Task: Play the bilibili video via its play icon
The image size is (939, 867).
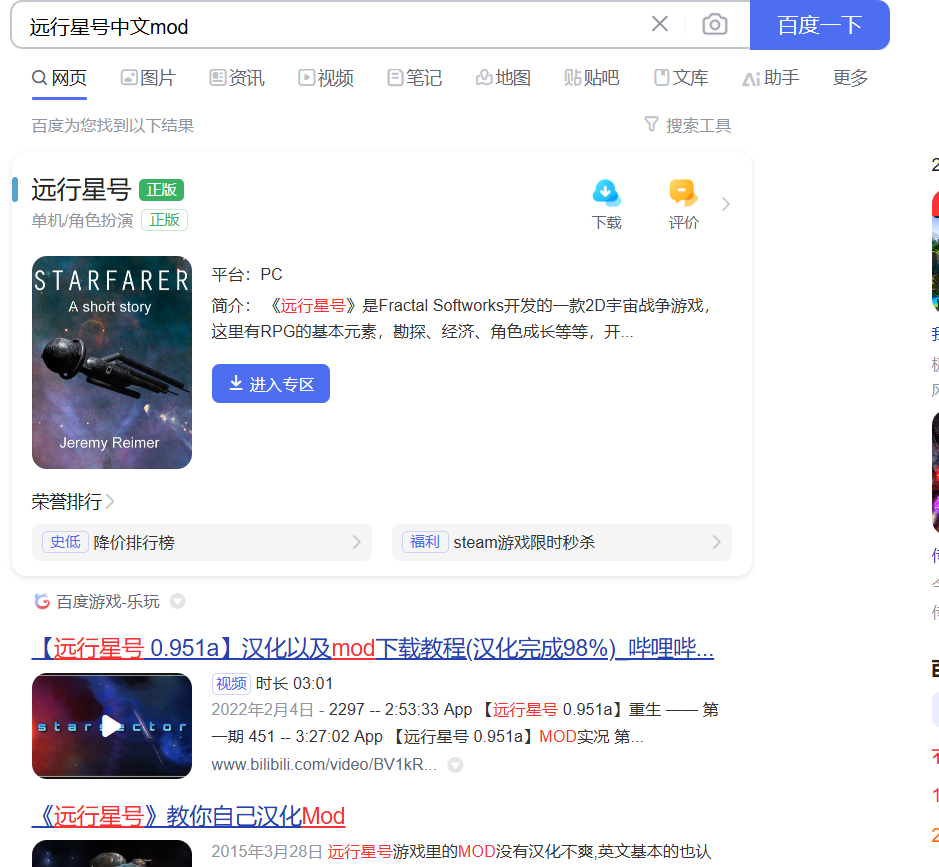Action: [111, 725]
